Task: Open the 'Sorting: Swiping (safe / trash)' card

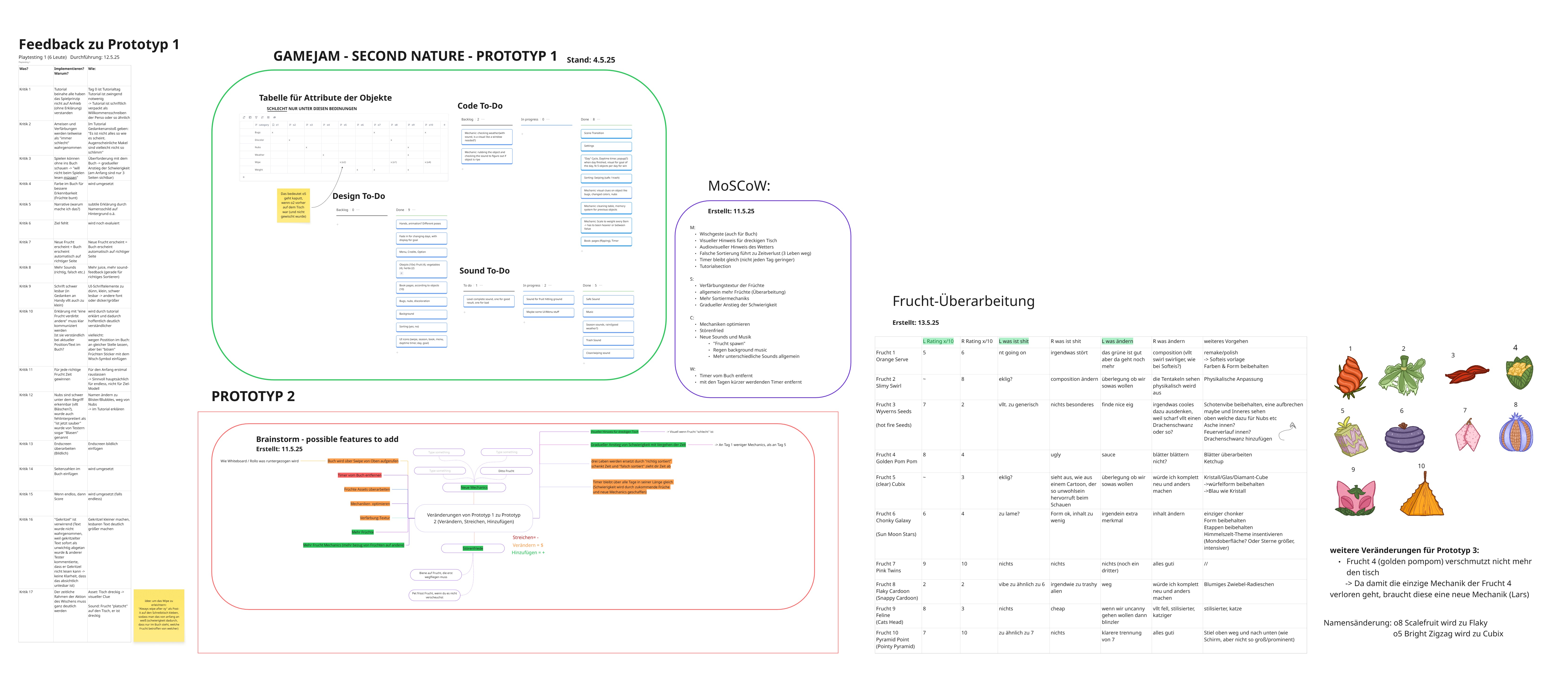Action: coord(606,178)
